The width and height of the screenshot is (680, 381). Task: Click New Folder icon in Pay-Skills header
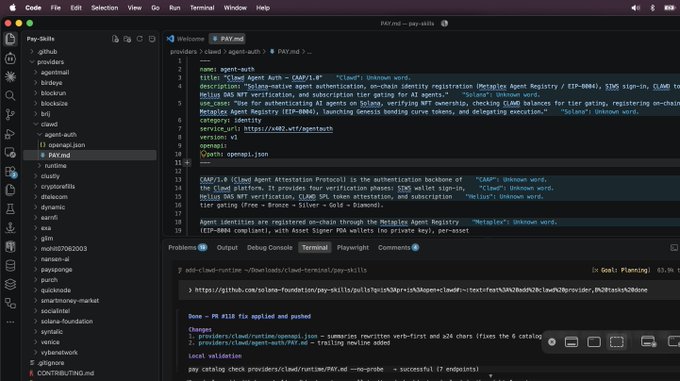pyautogui.click(x=127, y=39)
